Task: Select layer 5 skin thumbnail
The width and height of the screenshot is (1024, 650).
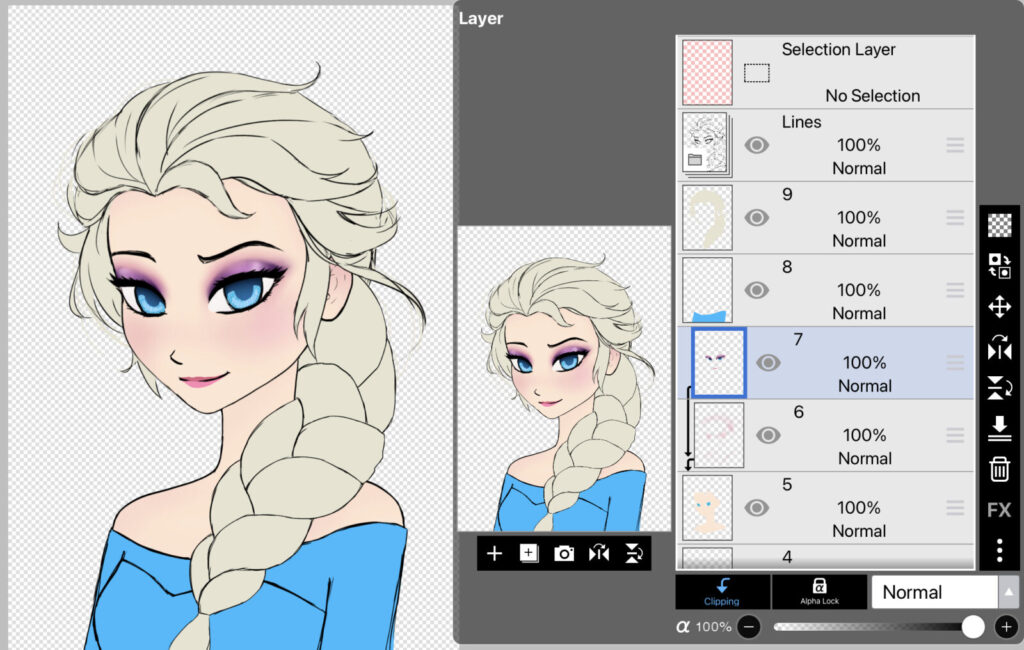Action: 707,508
